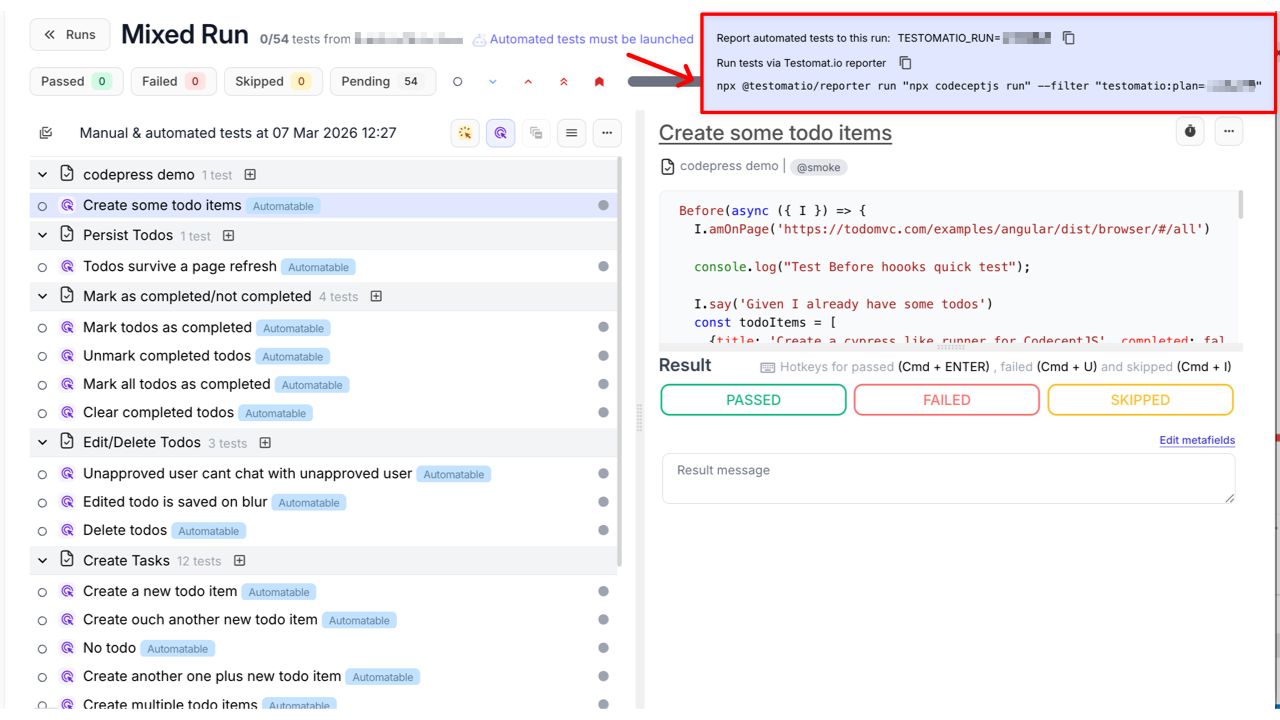Open the hamburger list-view menu

[571, 133]
